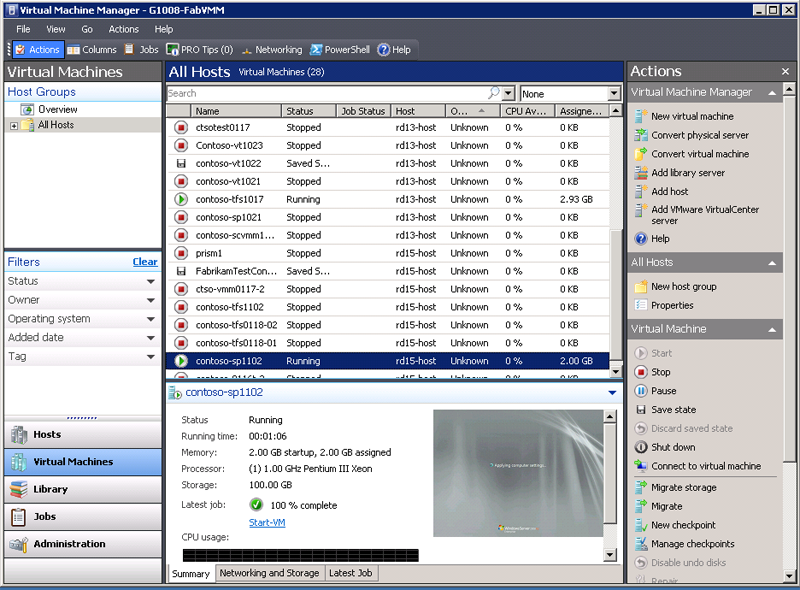Image resolution: width=800 pixels, height=590 pixels.
Task: Click the Networking toolbar button
Action: pyautogui.click(x=272, y=50)
